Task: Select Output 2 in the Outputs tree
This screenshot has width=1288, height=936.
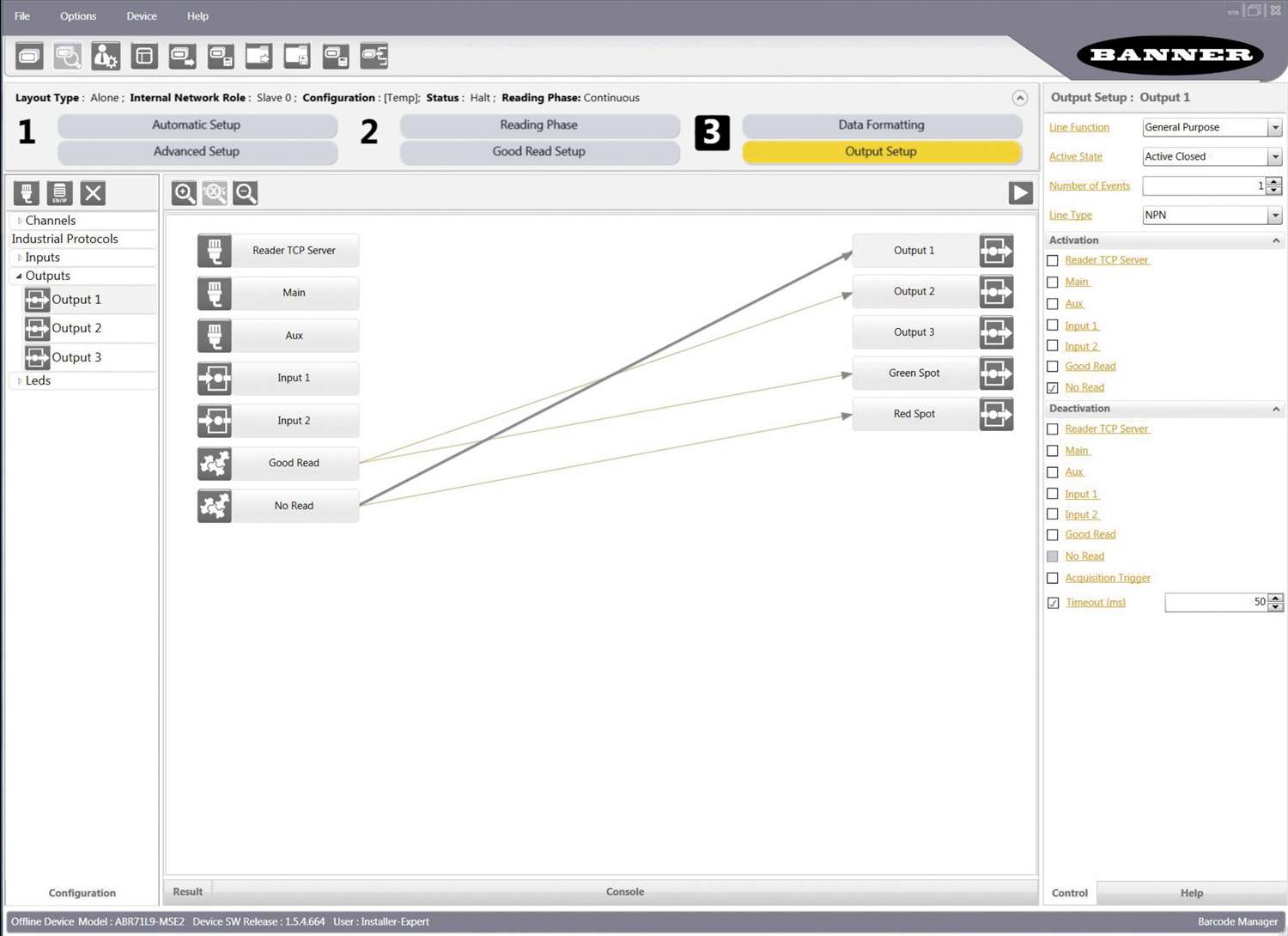Action: [77, 327]
